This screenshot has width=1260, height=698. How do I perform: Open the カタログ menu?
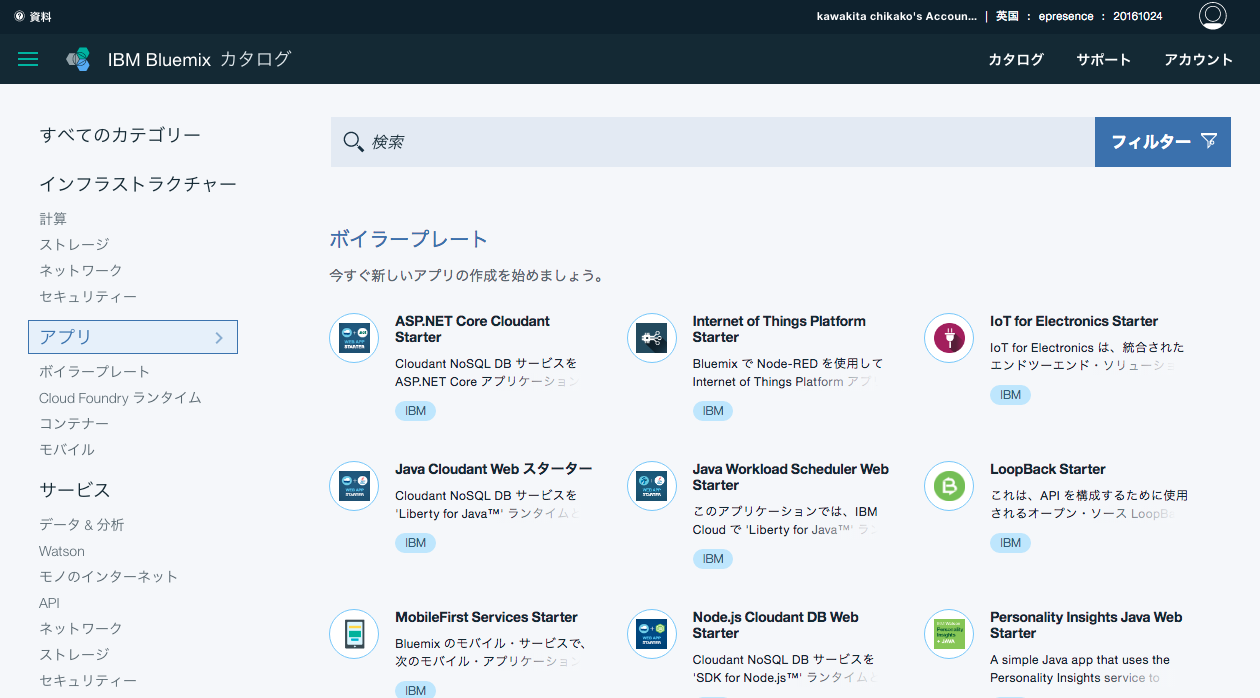[x=1015, y=59]
